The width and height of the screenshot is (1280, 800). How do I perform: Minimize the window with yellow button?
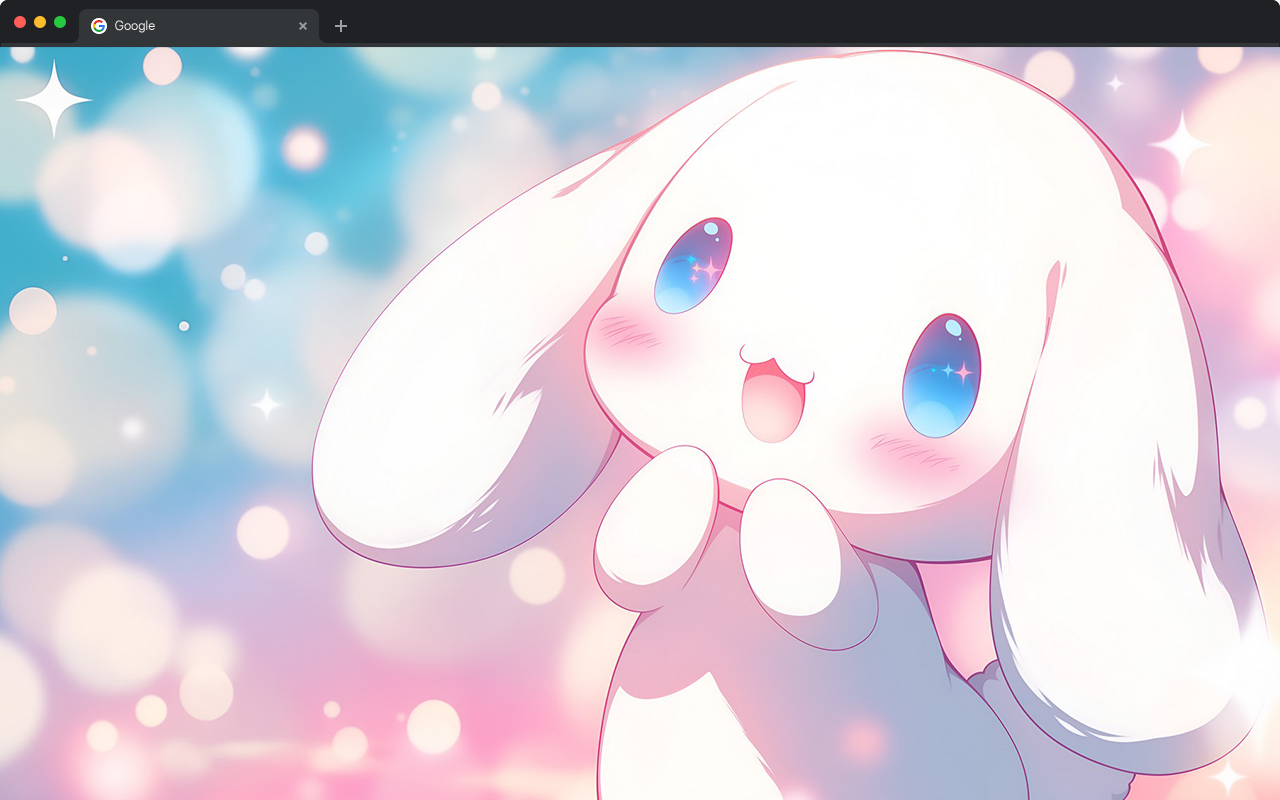[40, 22]
